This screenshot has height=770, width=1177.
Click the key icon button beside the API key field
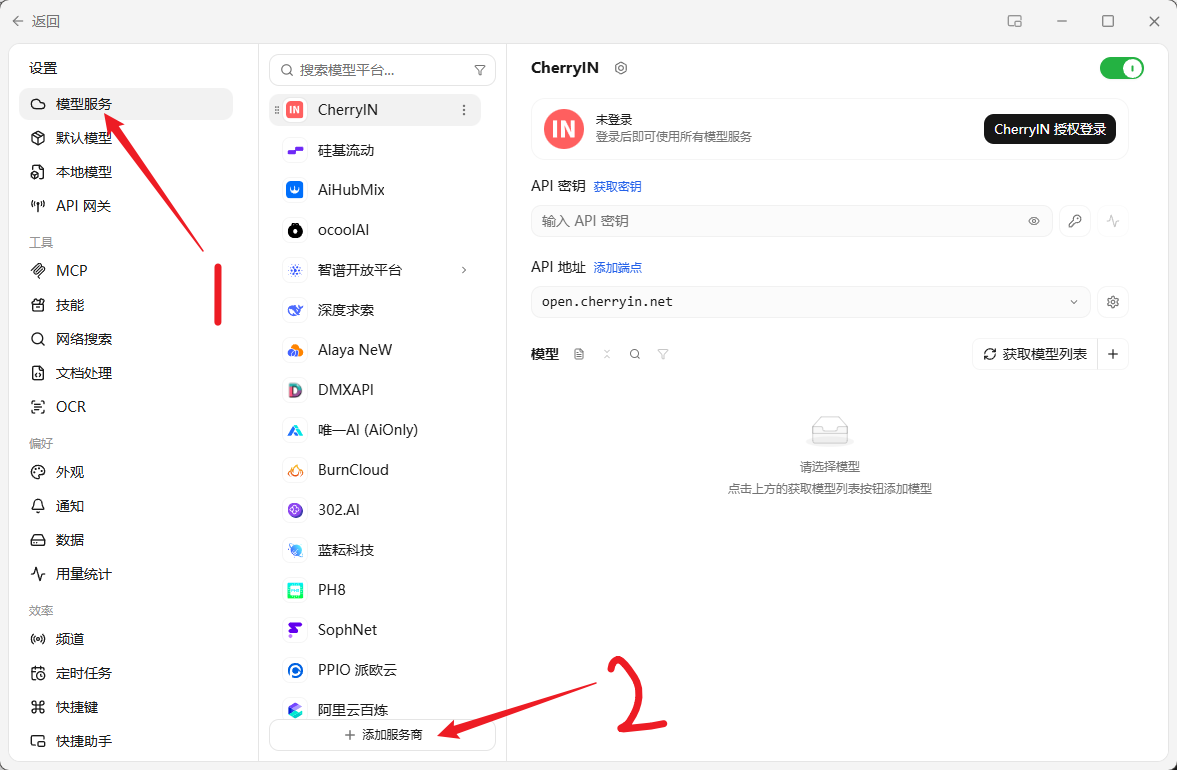[x=1075, y=221]
